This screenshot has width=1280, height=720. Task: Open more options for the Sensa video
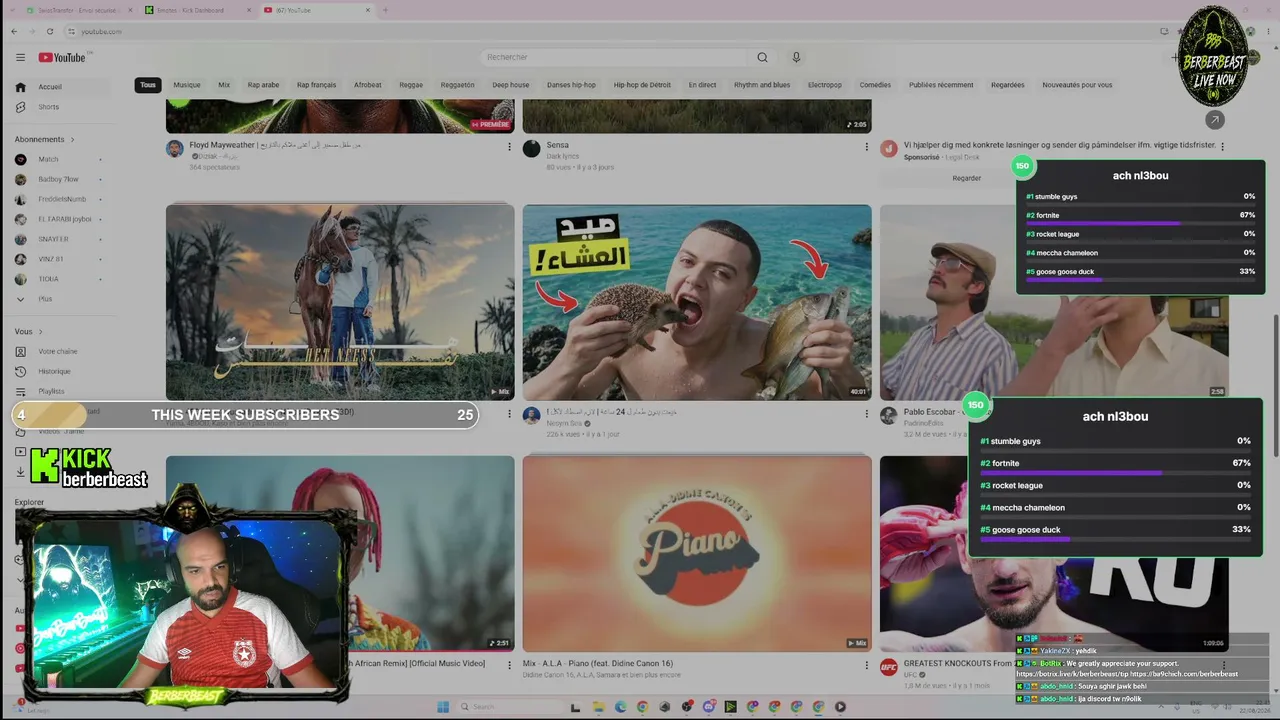point(866,147)
